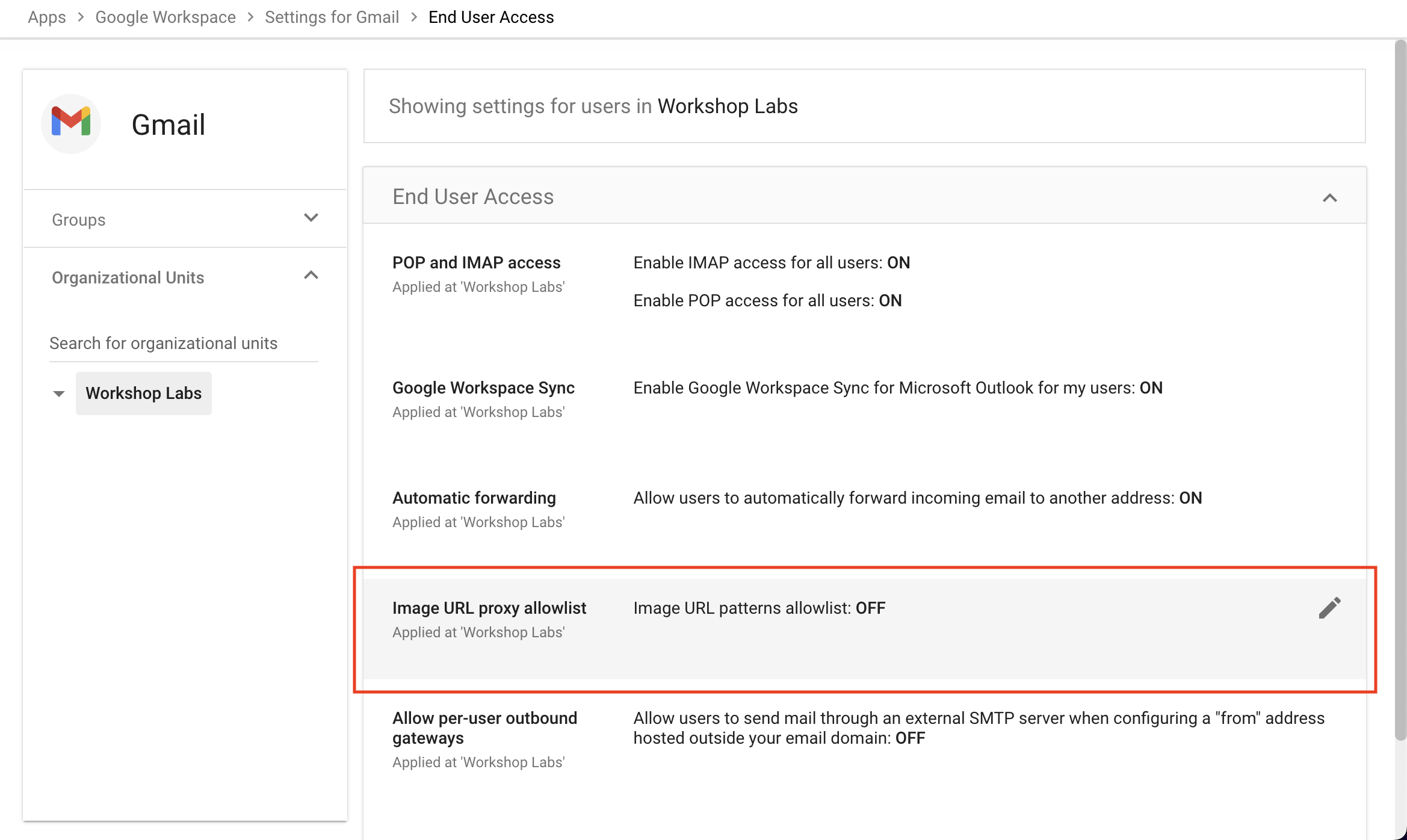Click the Gmail heading in the sidebar
Screen dimensions: 1407x840
[169, 125]
